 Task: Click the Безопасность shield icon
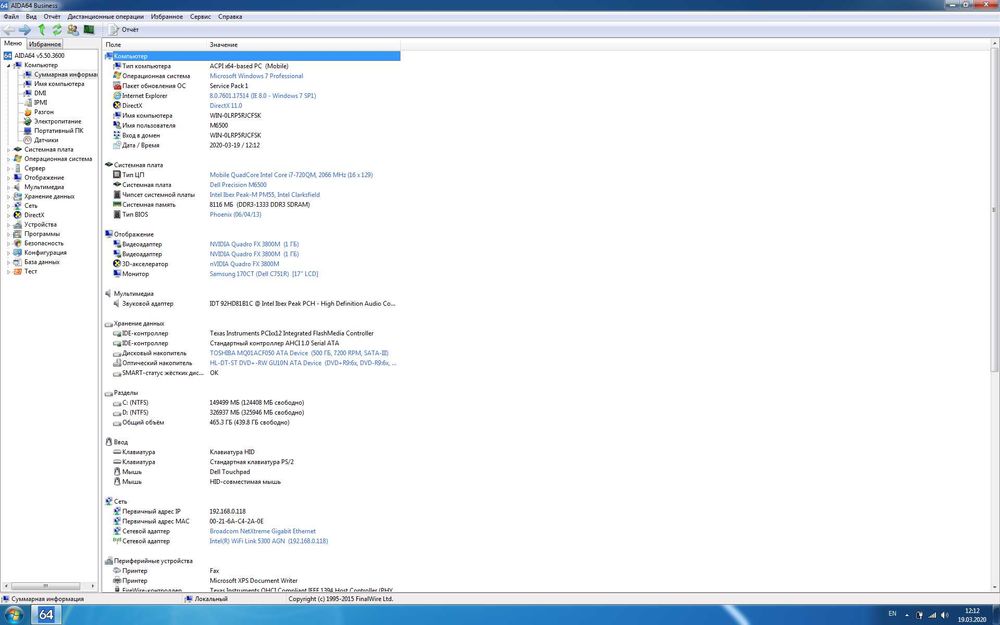pos(18,243)
